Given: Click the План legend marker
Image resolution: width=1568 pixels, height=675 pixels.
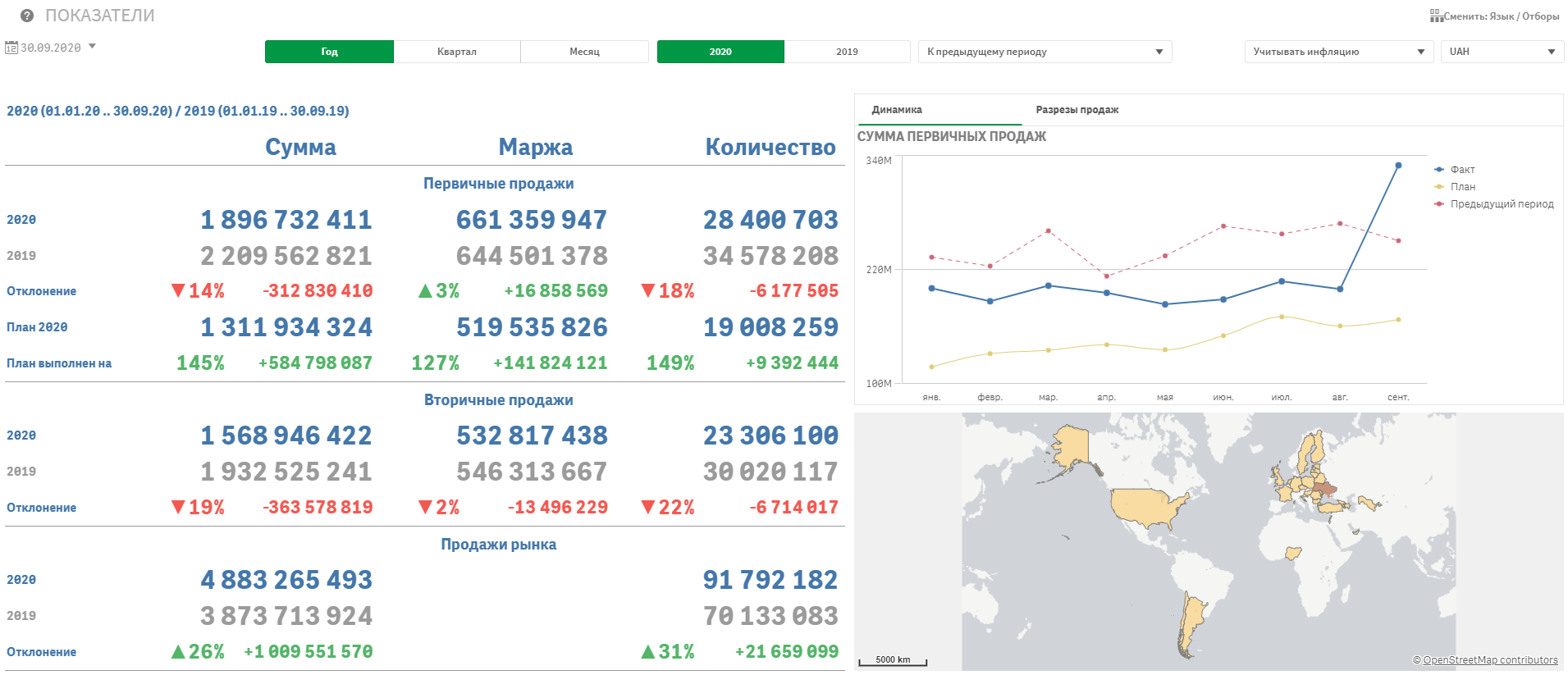Looking at the screenshot, I should point(1439,187).
